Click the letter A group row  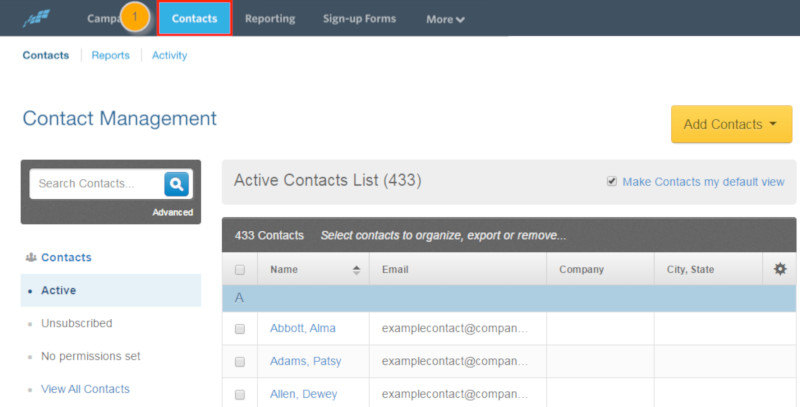coord(509,298)
